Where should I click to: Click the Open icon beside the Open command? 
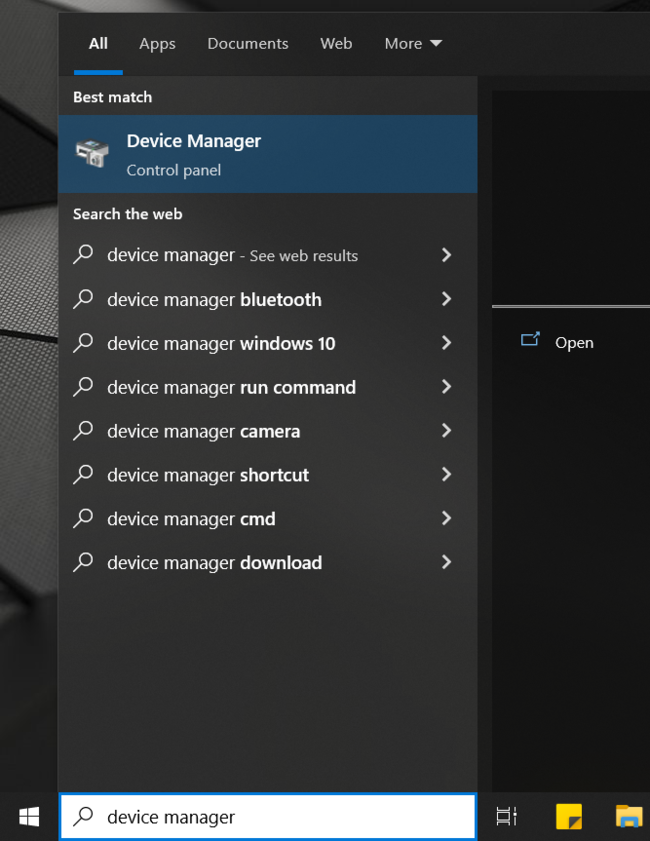(x=530, y=340)
